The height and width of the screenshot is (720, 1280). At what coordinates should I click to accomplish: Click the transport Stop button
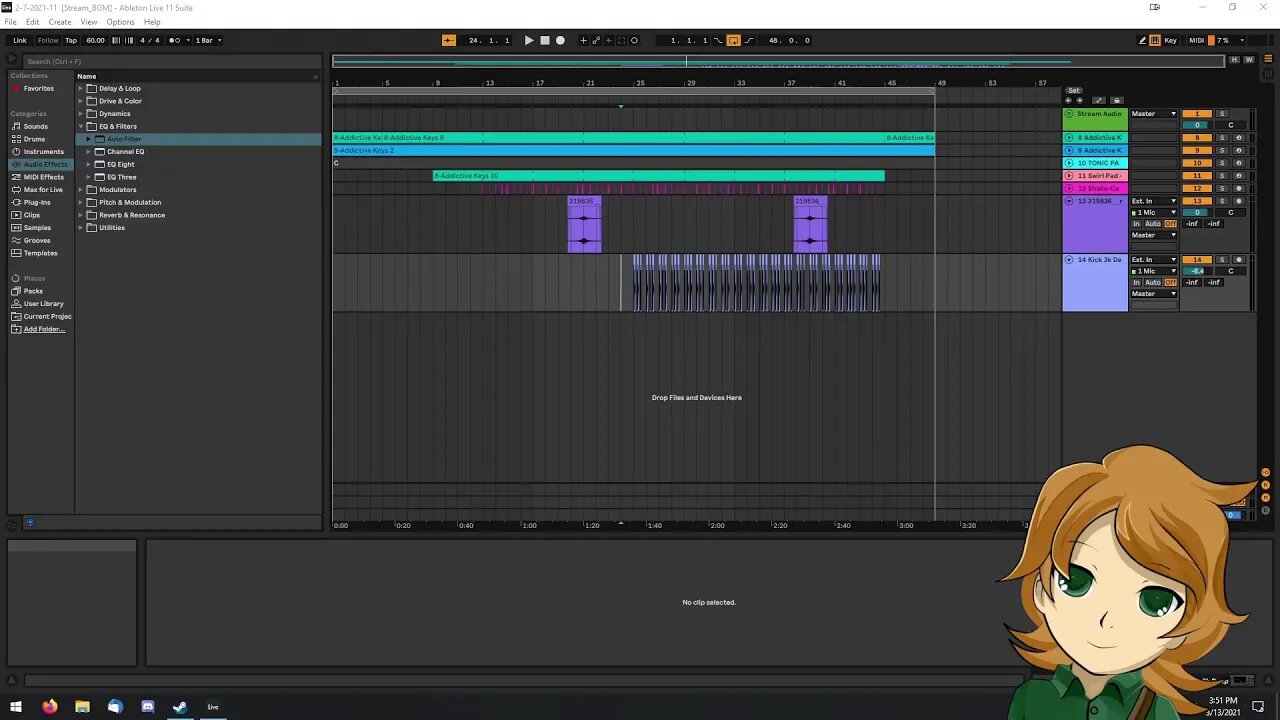pyautogui.click(x=544, y=40)
